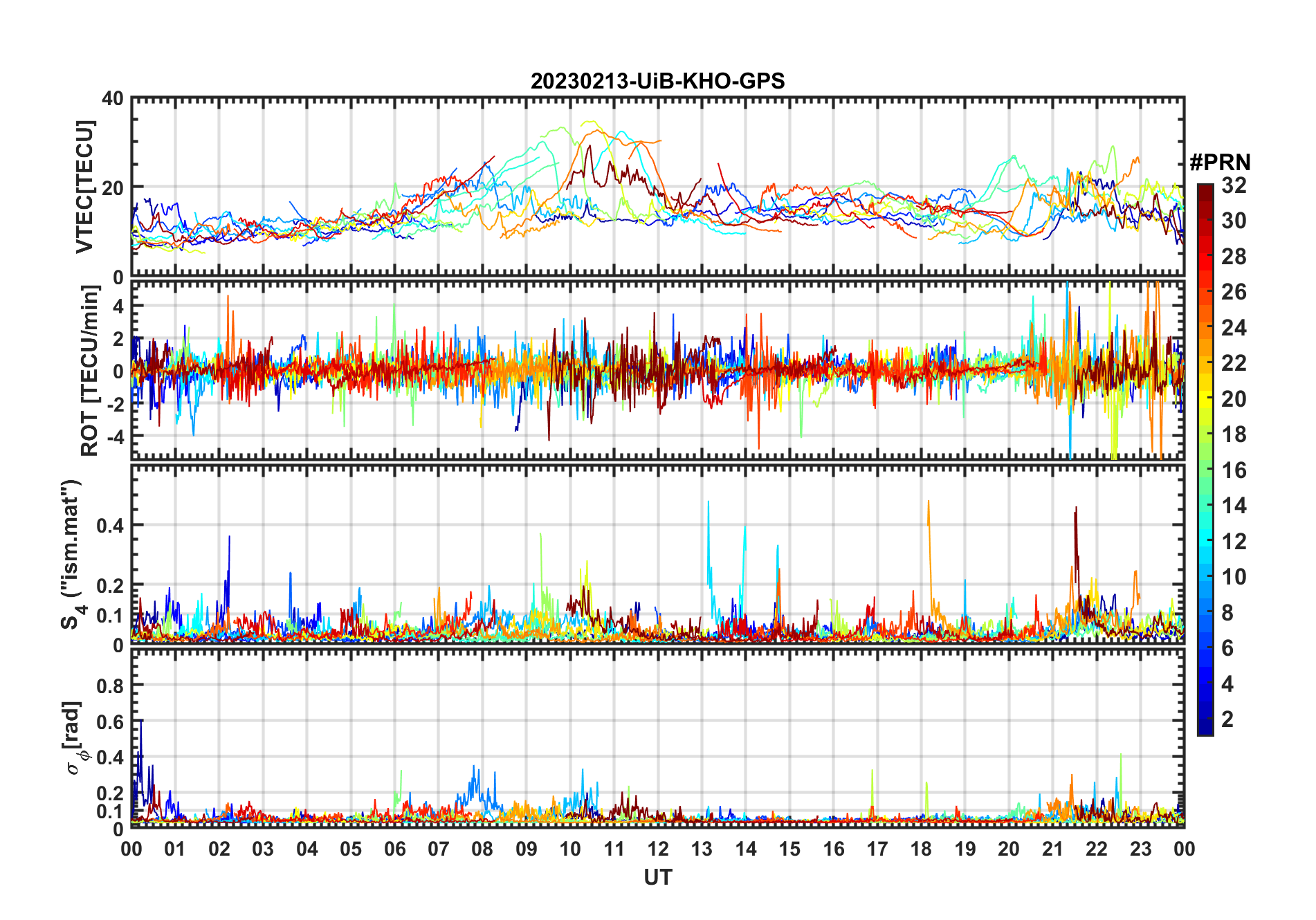The height and width of the screenshot is (920, 1316).
Task: Click the plot title 20230213-UiB-KHO-GPS
Action: coord(657,81)
